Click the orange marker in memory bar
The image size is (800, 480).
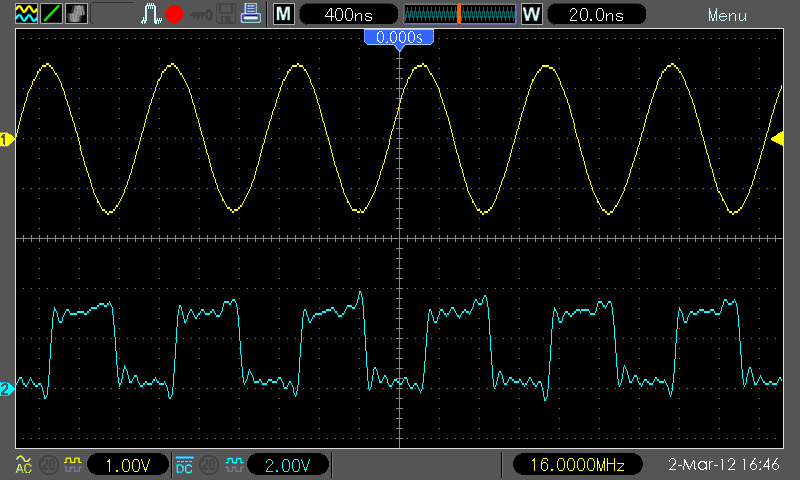(x=459, y=14)
